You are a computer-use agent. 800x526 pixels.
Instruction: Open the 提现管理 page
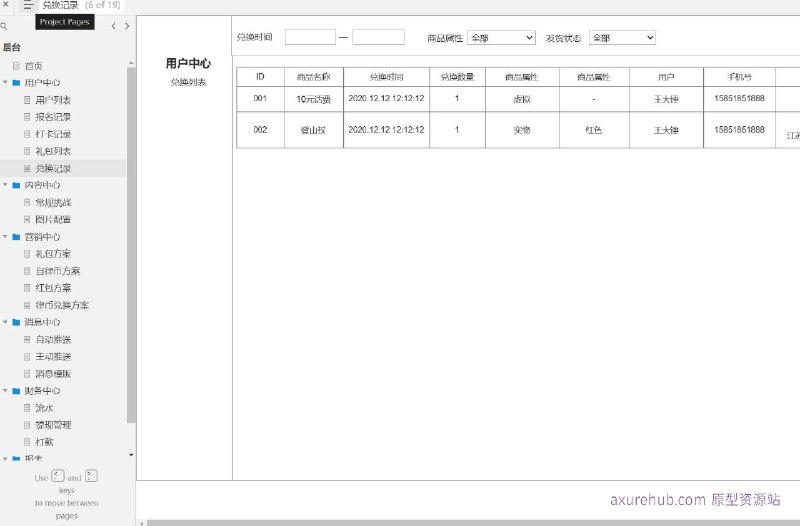(53, 424)
